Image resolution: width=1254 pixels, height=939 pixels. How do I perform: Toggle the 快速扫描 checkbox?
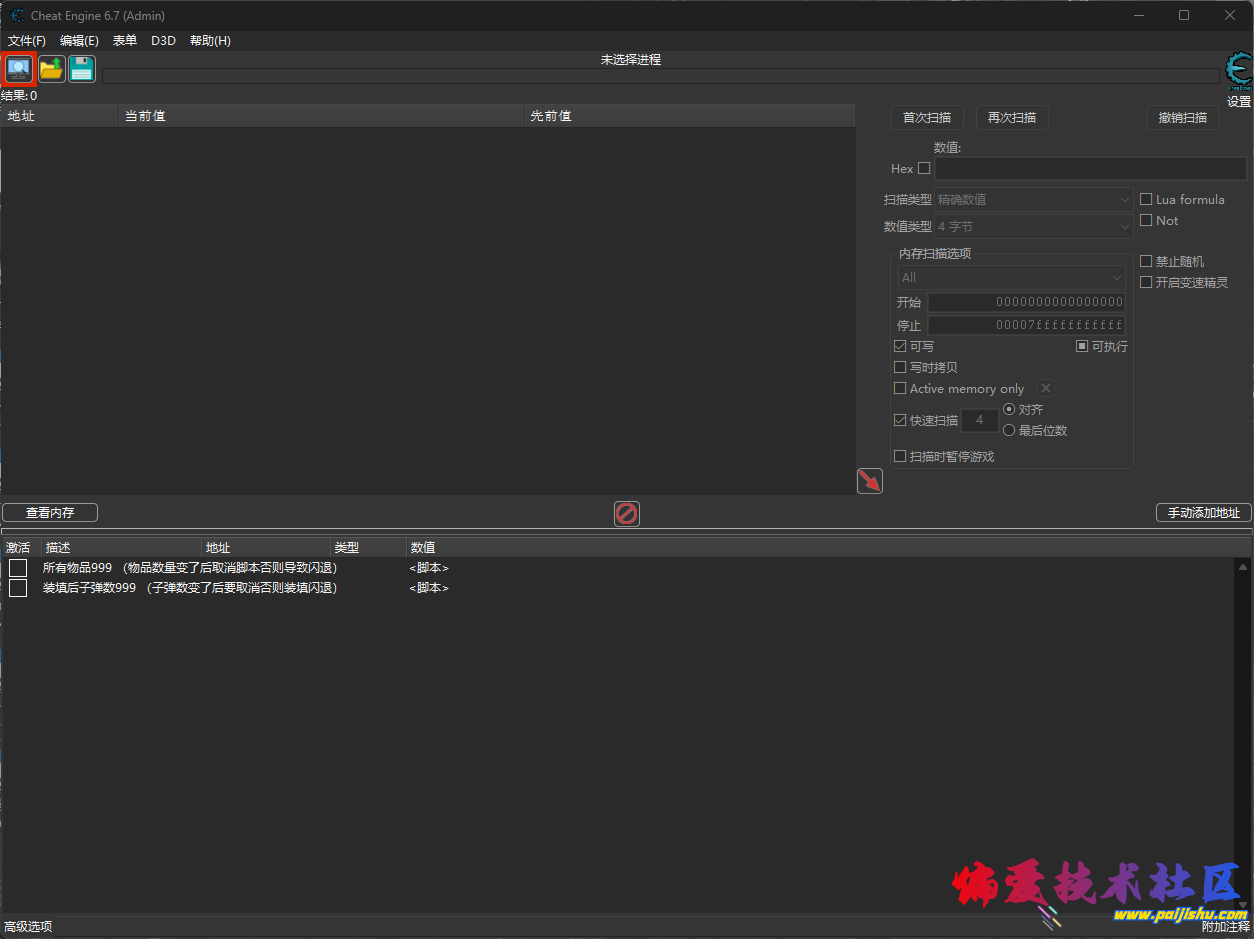point(900,420)
